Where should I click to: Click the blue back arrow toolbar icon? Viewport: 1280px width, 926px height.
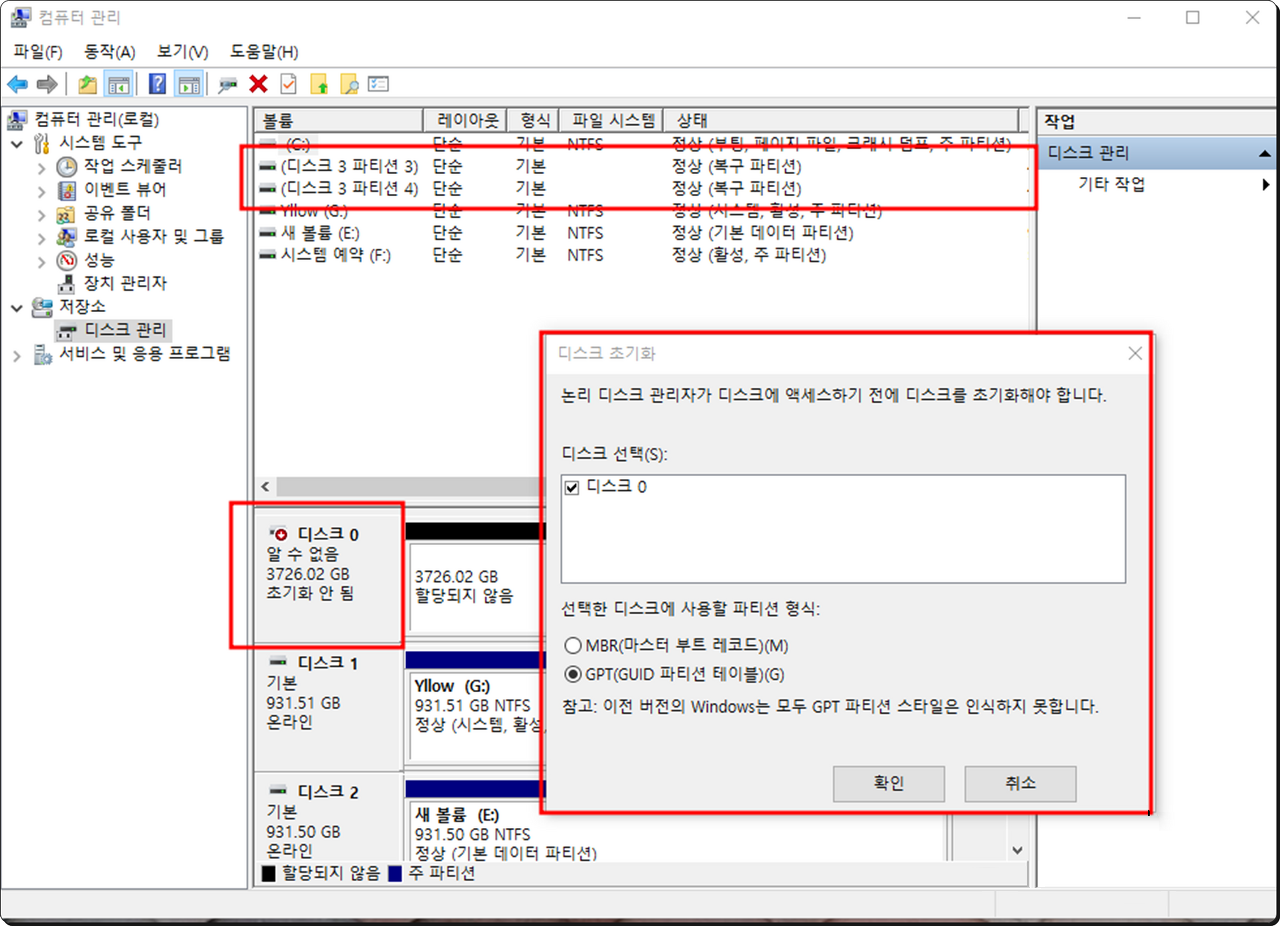point(17,84)
